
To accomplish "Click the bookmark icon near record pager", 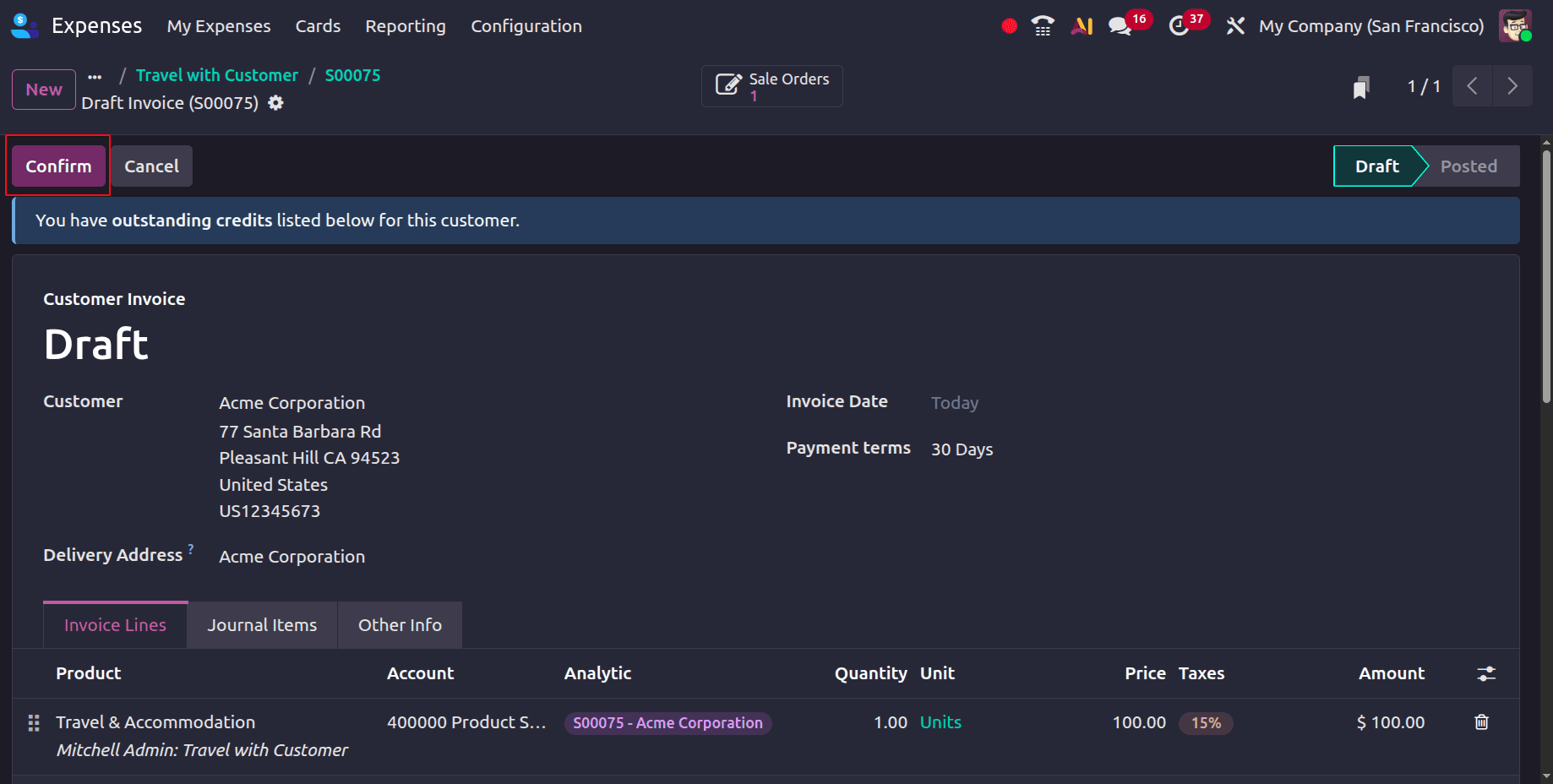I will [x=1360, y=87].
